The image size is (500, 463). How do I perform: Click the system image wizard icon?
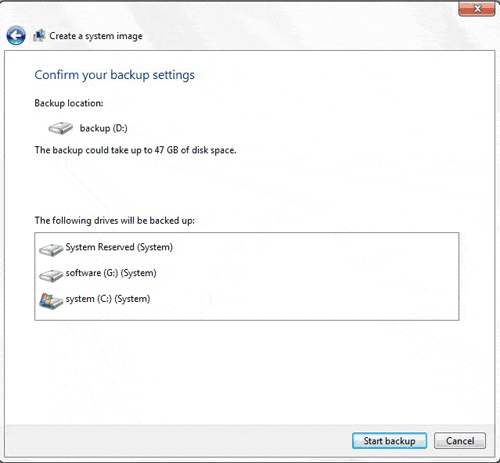39,35
